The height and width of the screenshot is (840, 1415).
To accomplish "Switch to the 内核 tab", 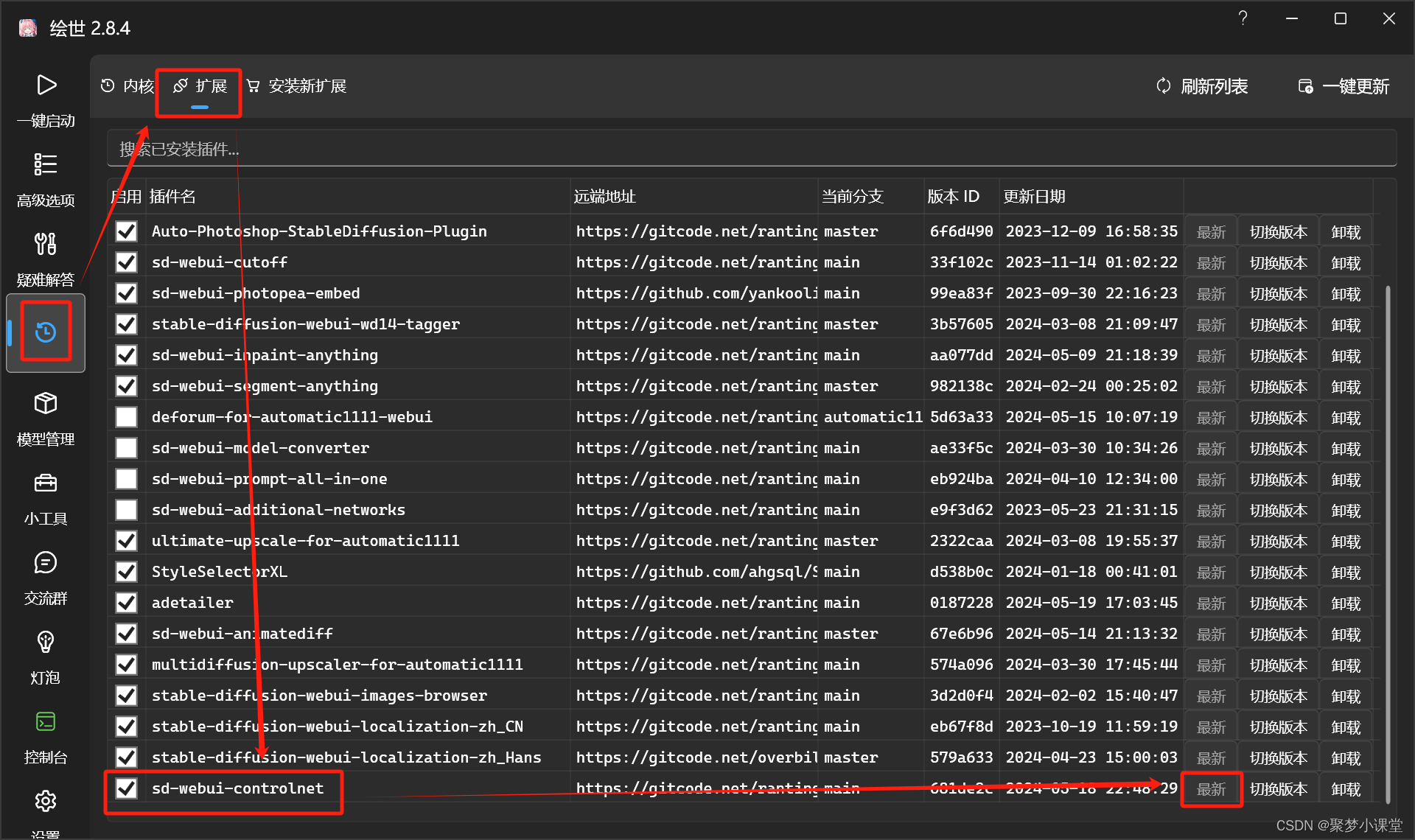I will pos(127,86).
